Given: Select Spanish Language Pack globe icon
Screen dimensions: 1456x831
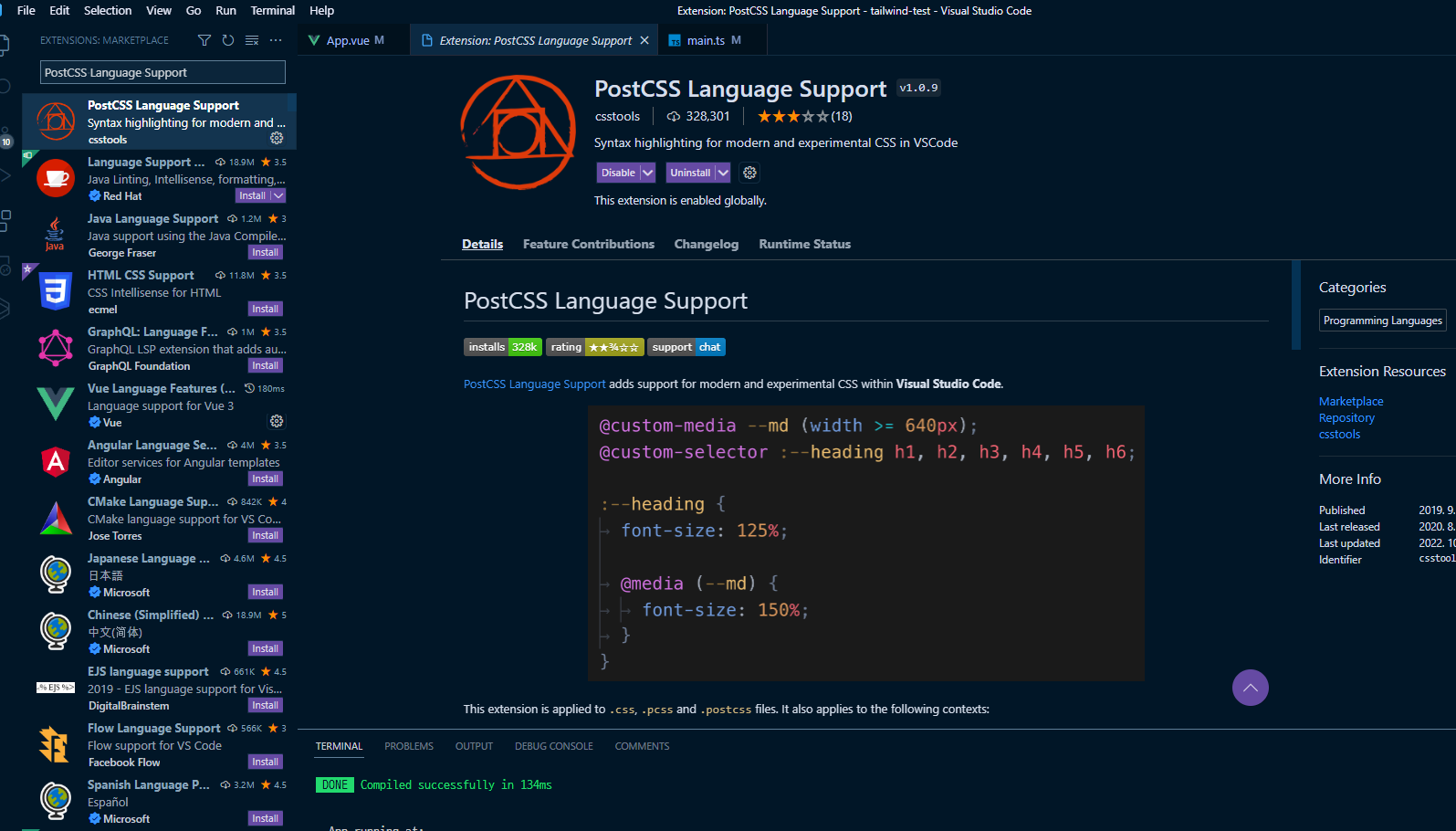Looking at the screenshot, I should tap(56, 801).
